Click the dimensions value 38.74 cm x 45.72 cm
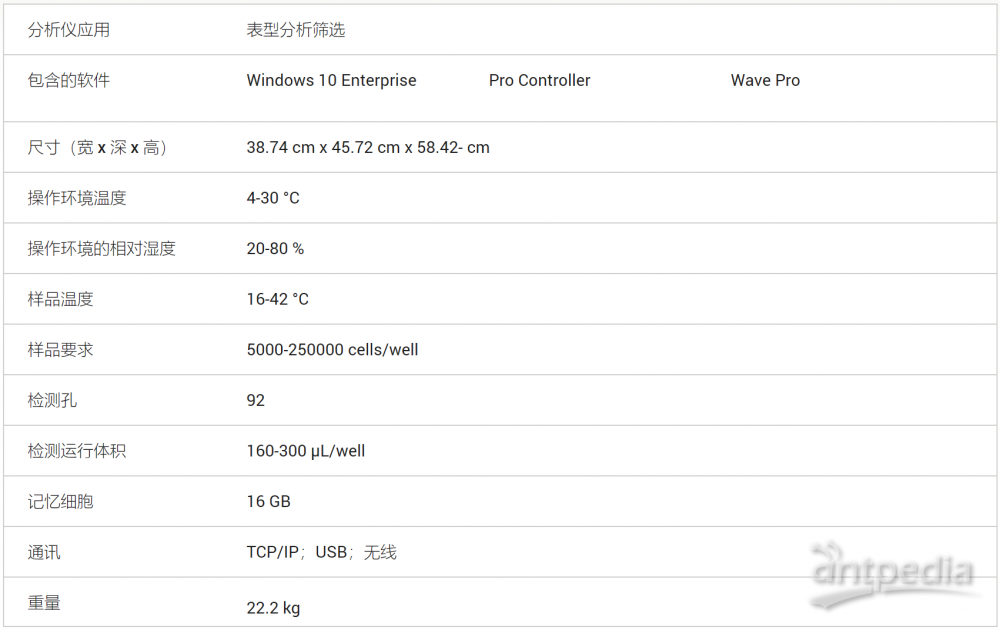The width and height of the screenshot is (1000, 630). coord(368,147)
